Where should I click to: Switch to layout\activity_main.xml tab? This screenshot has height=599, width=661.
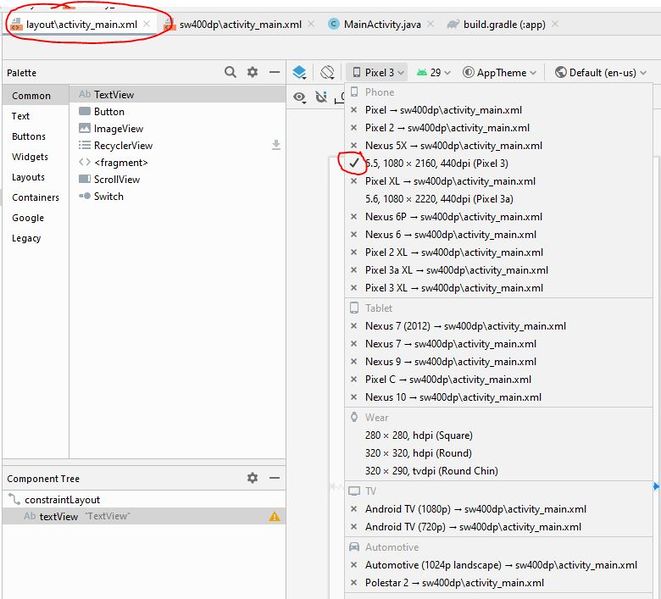(81, 24)
